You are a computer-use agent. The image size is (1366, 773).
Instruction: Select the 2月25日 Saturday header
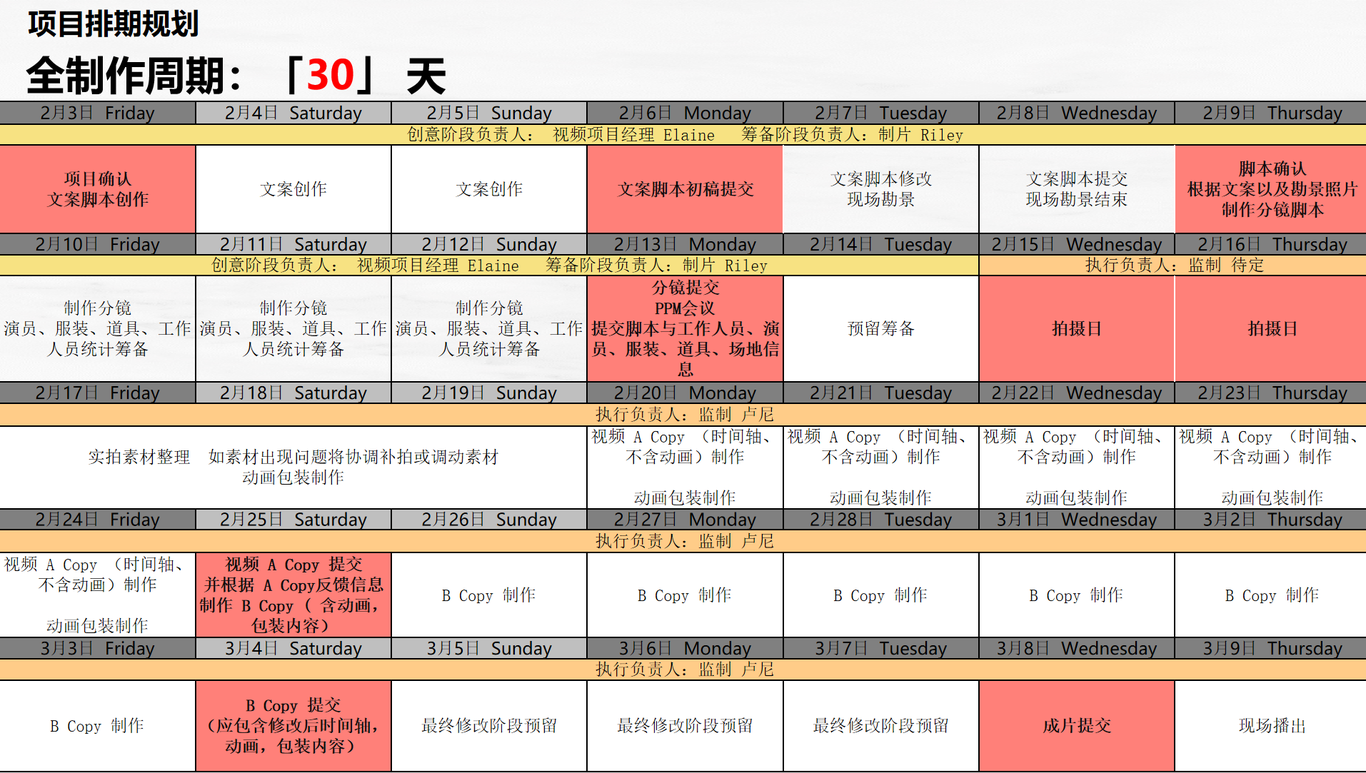coord(294,519)
